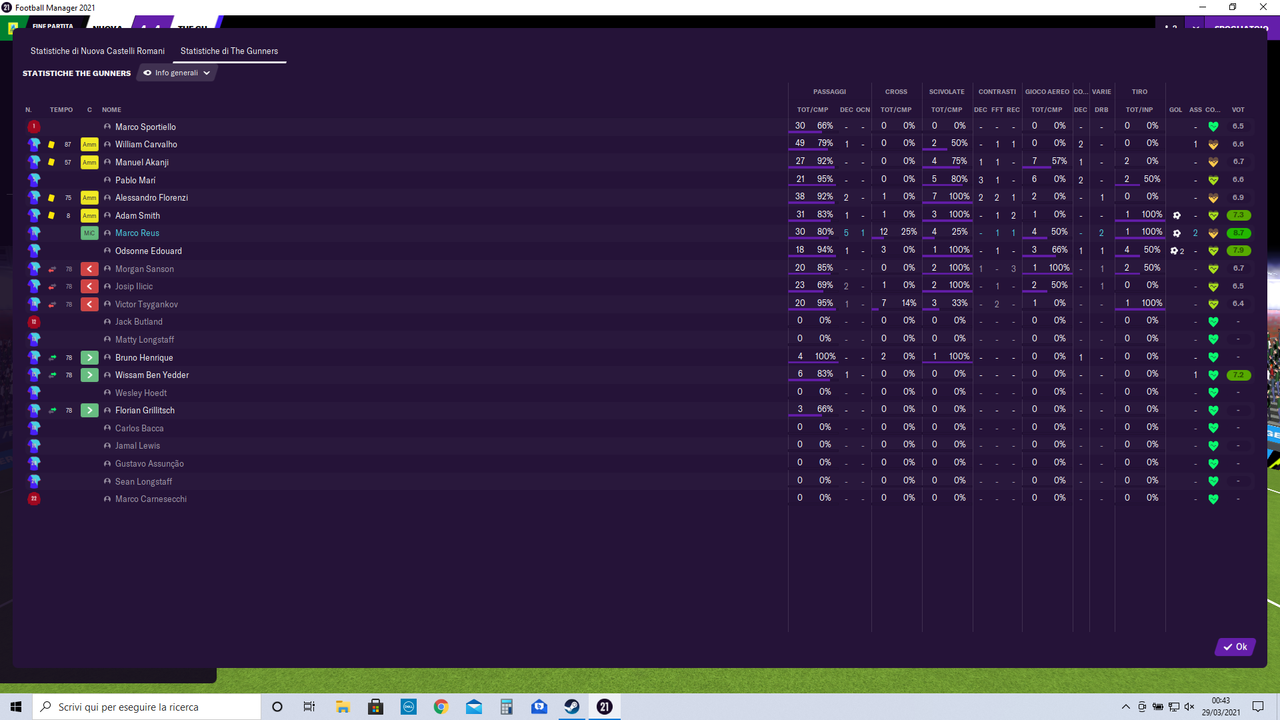1280x720 pixels.
Task: Open Task View from the taskbar
Action: (x=310, y=707)
